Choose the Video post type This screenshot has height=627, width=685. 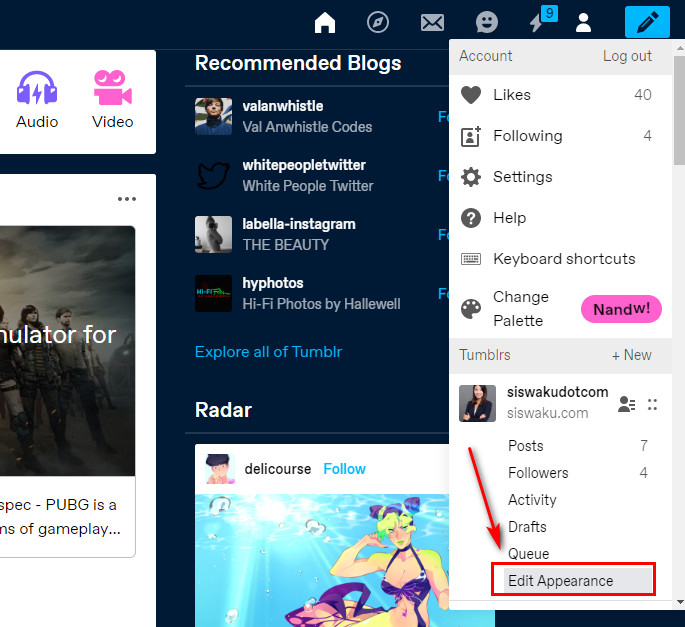tap(113, 100)
